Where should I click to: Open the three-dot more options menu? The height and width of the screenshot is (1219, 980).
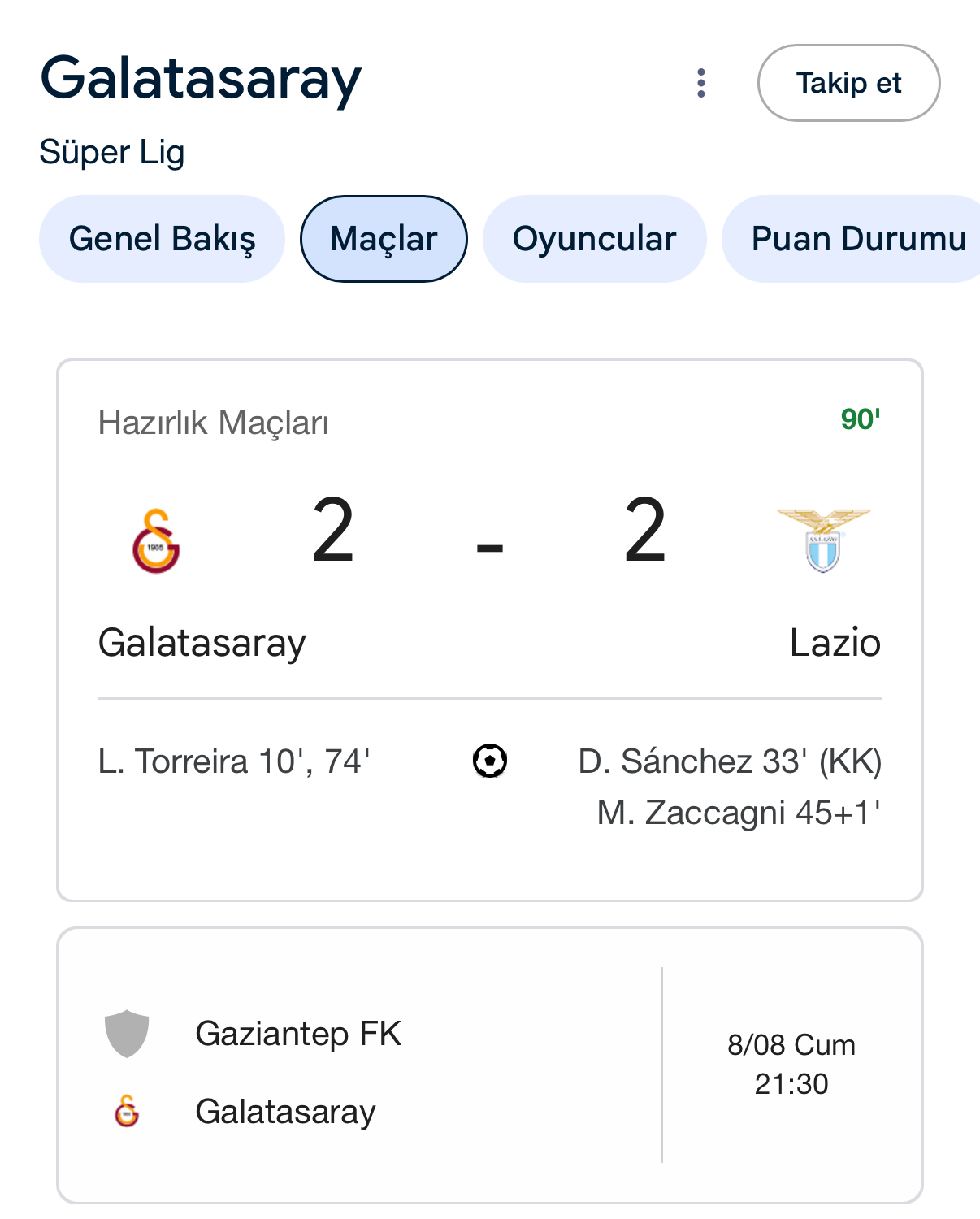[x=700, y=83]
